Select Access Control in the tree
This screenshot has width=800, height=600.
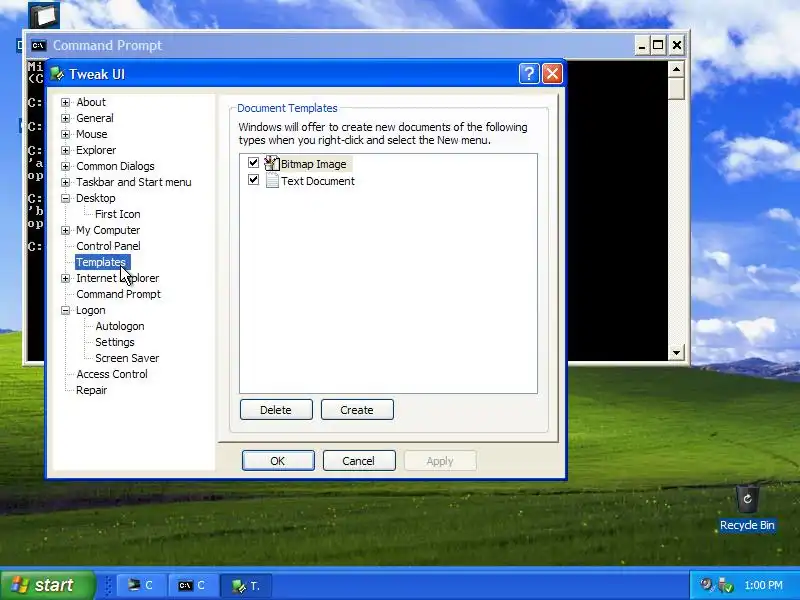112,374
